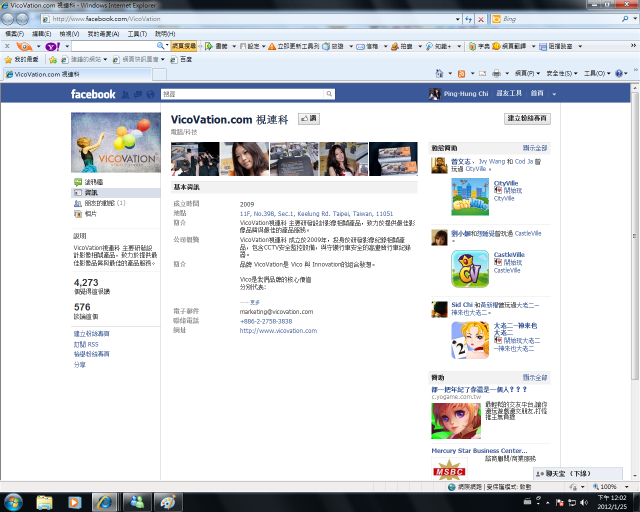The image size is (640, 512).
Task: Open the Tools (O) command bar menu
Action: point(597,73)
